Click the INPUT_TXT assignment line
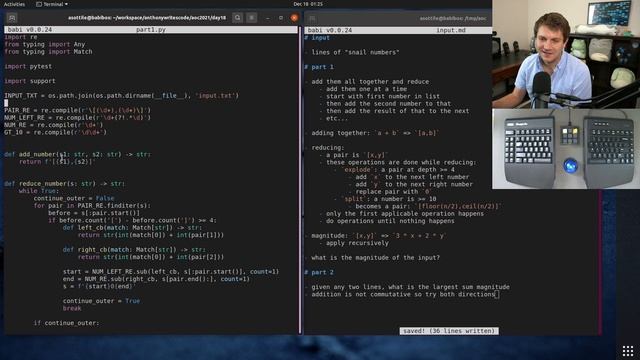 point(122,96)
